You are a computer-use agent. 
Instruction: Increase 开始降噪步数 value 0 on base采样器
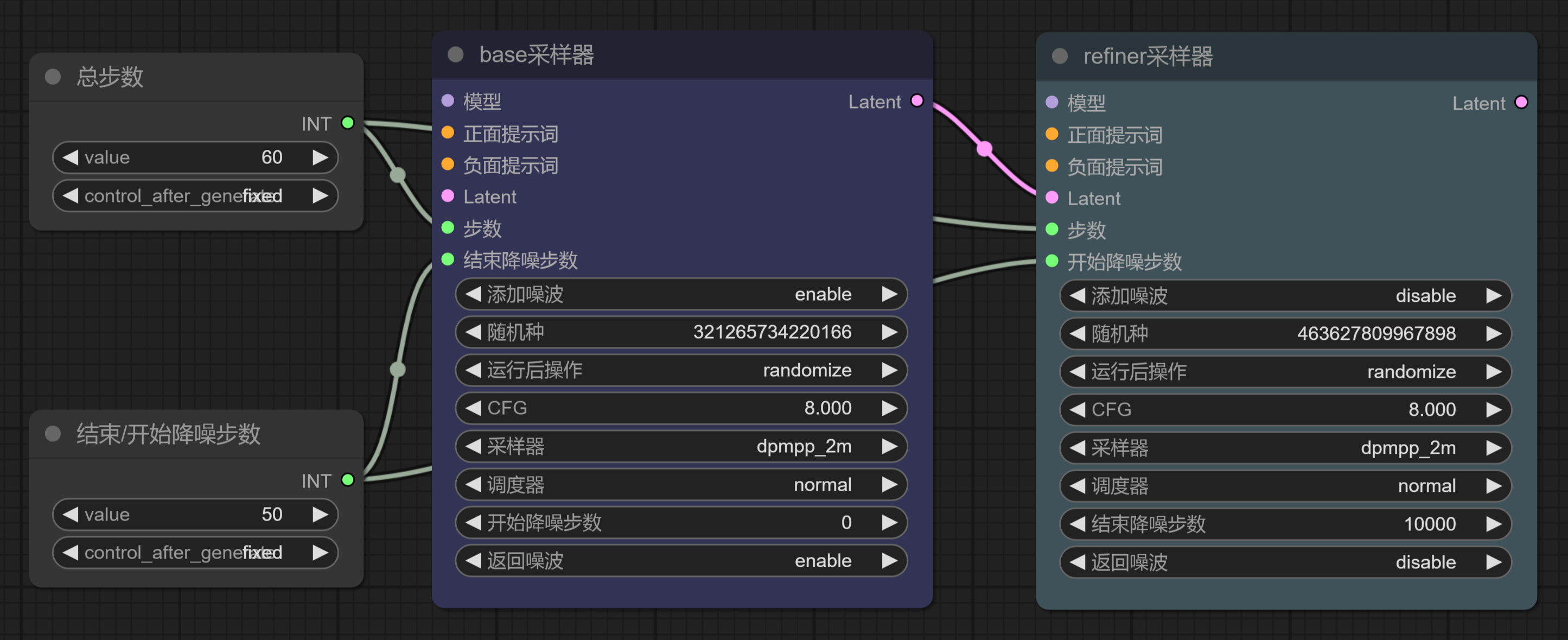(889, 522)
